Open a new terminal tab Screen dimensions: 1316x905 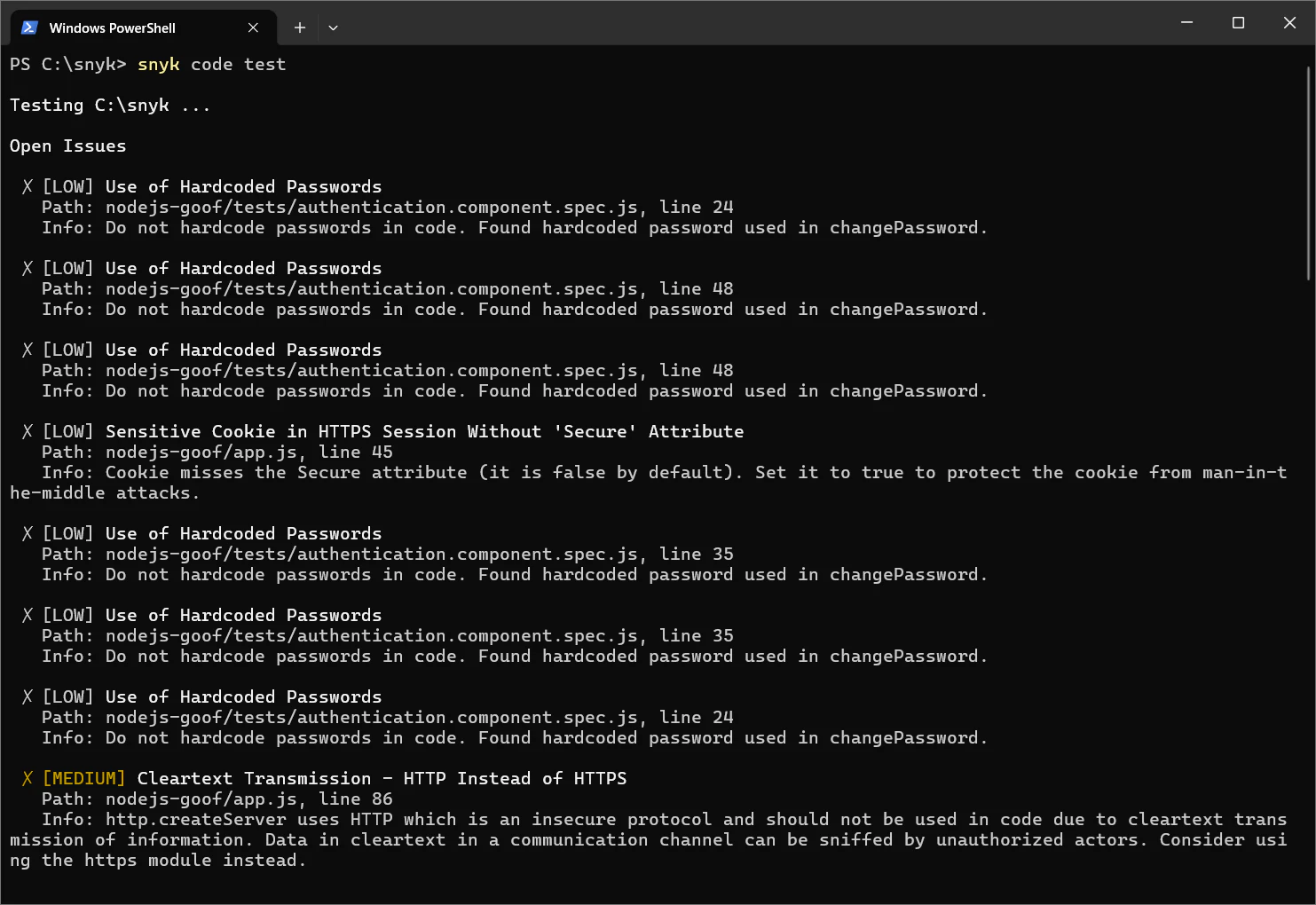(300, 28)
